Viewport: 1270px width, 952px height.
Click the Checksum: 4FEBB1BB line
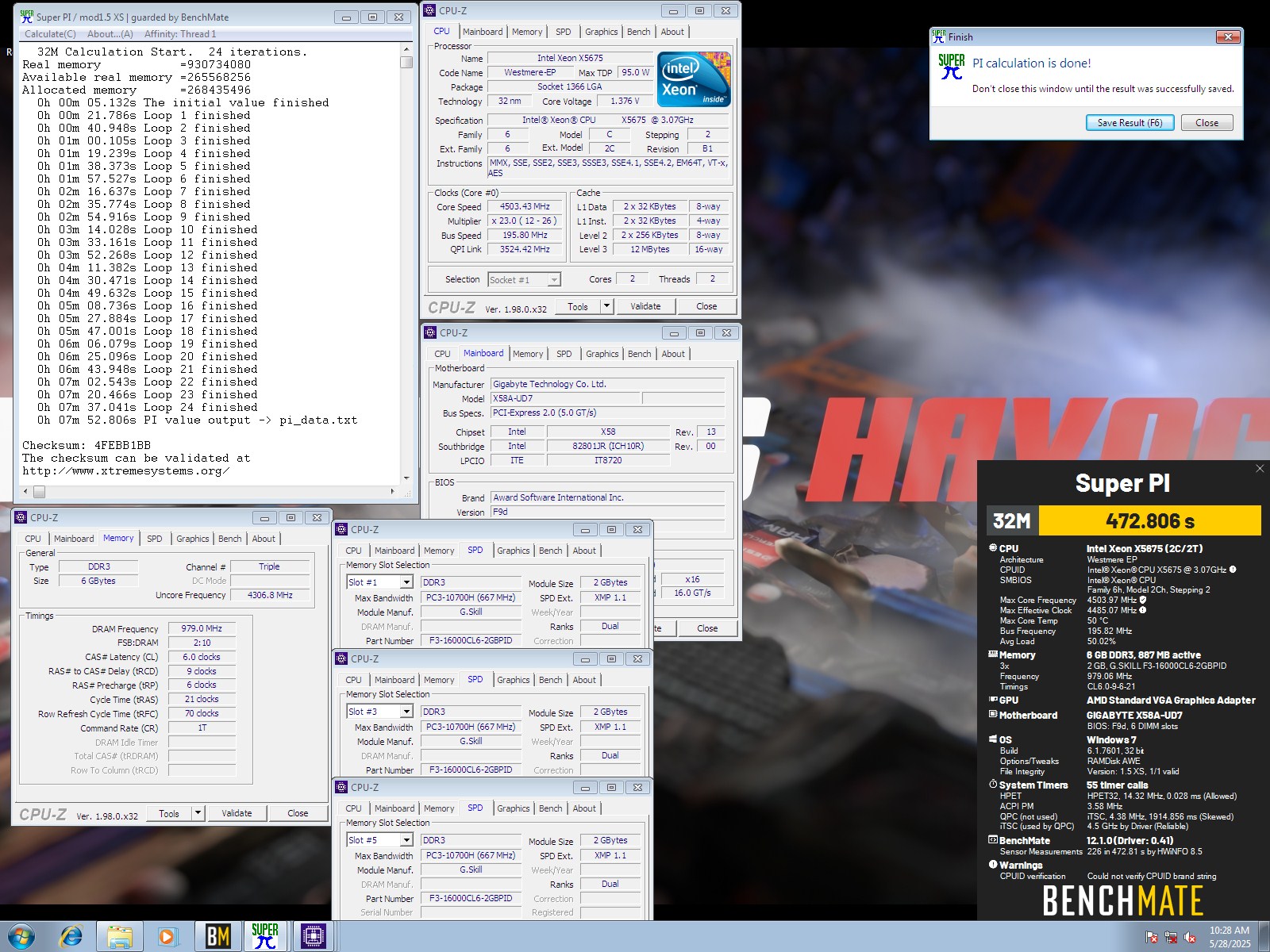[87, 445]
